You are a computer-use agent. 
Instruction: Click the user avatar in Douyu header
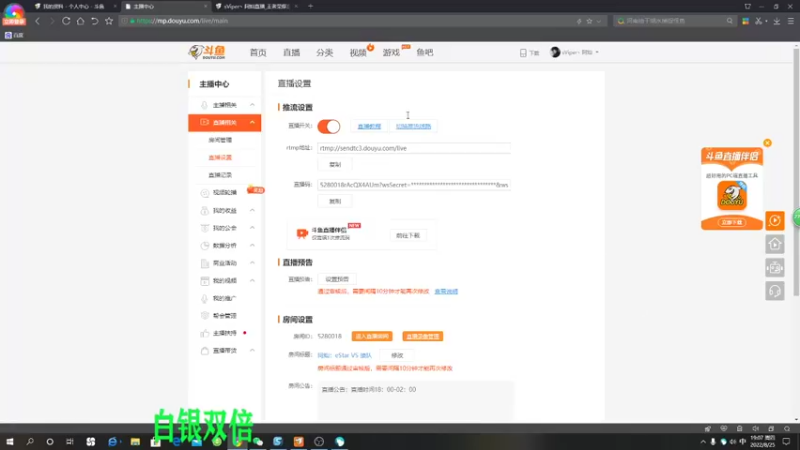point(555,52)
